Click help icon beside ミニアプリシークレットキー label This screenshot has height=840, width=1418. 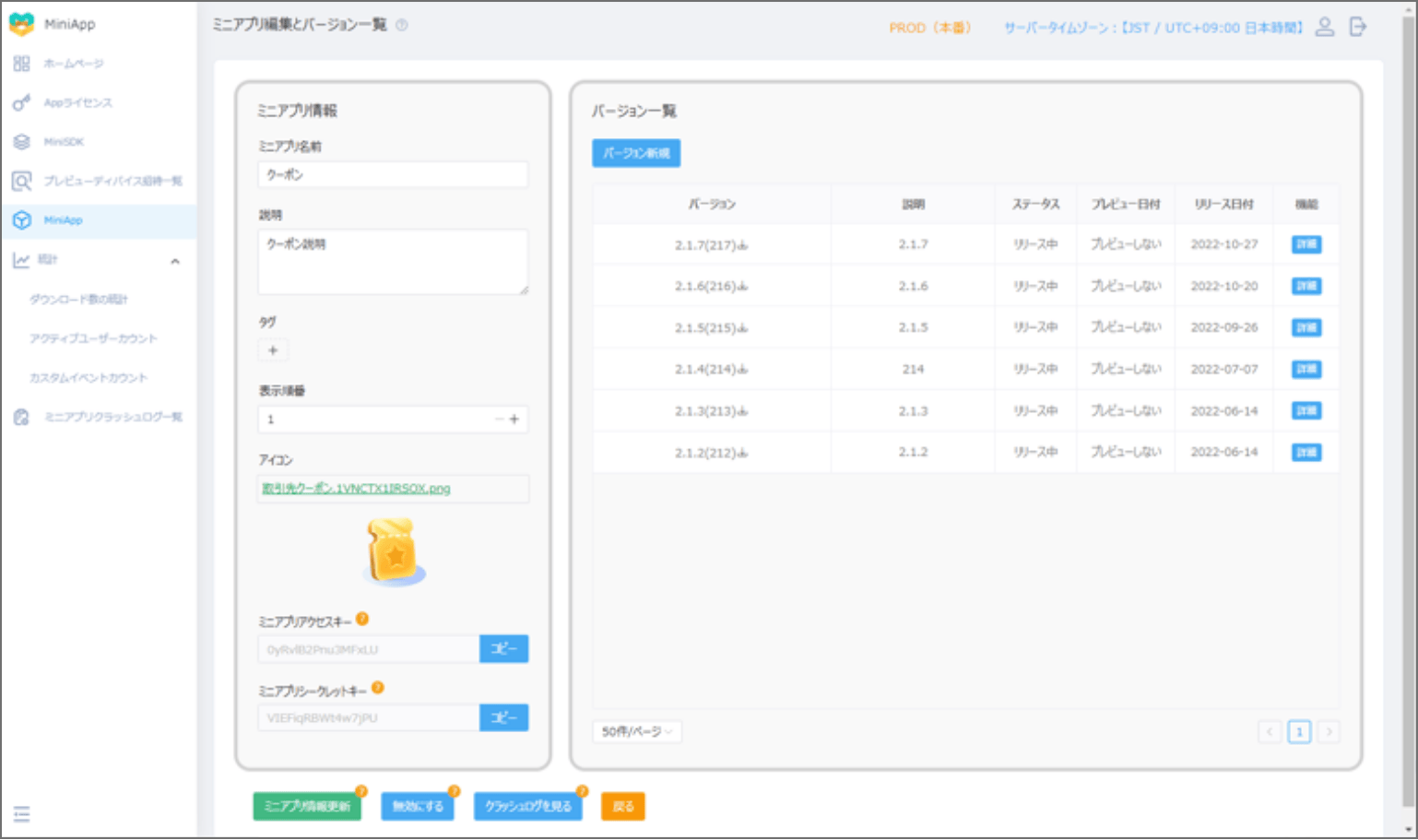point(378,688)
